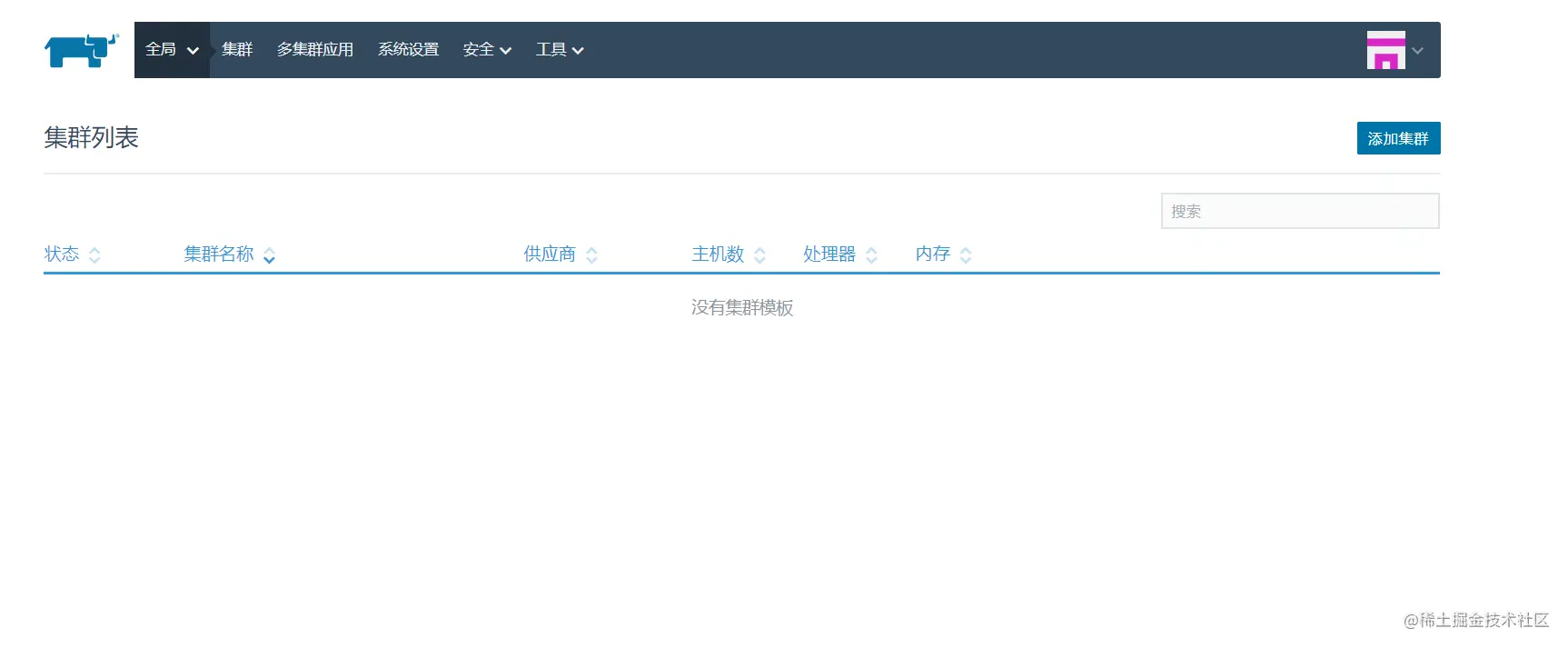The width and height of the screenshot is (1568, 648).
Task: Expand the 全局 scope dropdown
Action: pyautogui.click(x=172, y=50)
